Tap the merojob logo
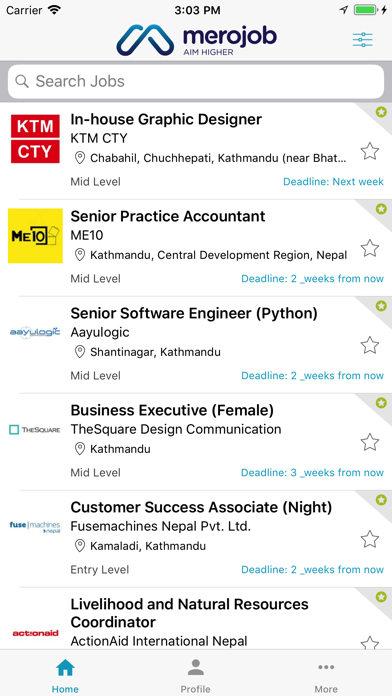The width and height of the screenshot is (392, 696). [197, 40]
